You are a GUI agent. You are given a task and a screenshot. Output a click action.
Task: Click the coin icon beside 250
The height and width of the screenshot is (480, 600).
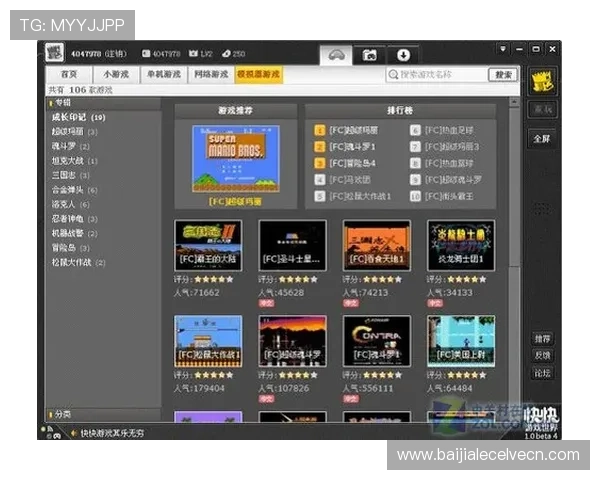click(226, 54)
